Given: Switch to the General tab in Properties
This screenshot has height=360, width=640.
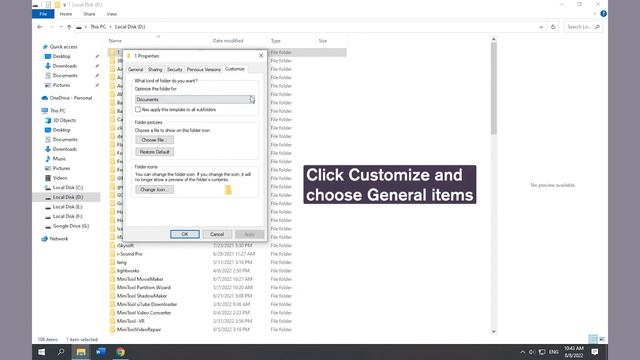Looking at the screenshot, I should (136, 69).
